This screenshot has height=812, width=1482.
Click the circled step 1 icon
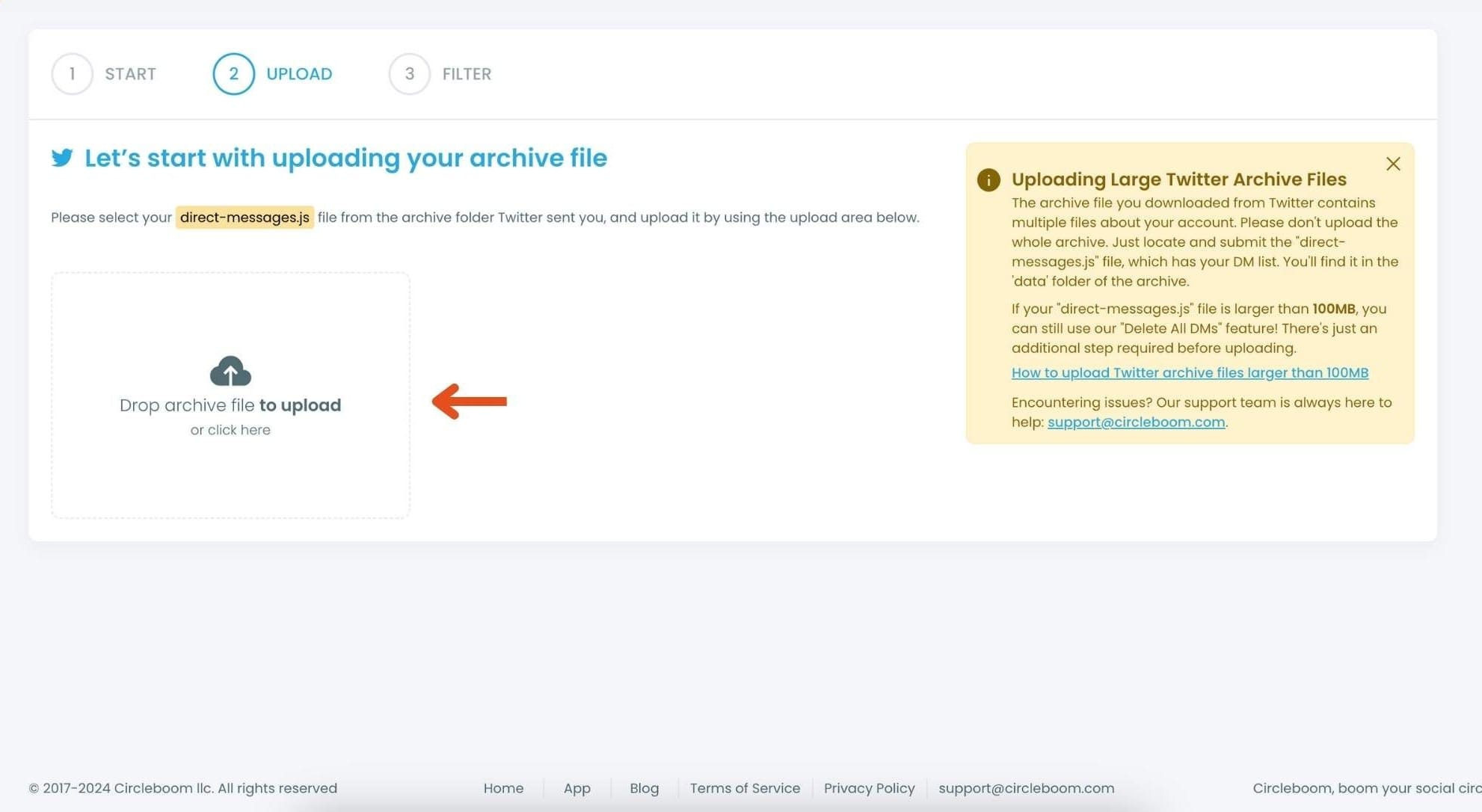(72, 74)
